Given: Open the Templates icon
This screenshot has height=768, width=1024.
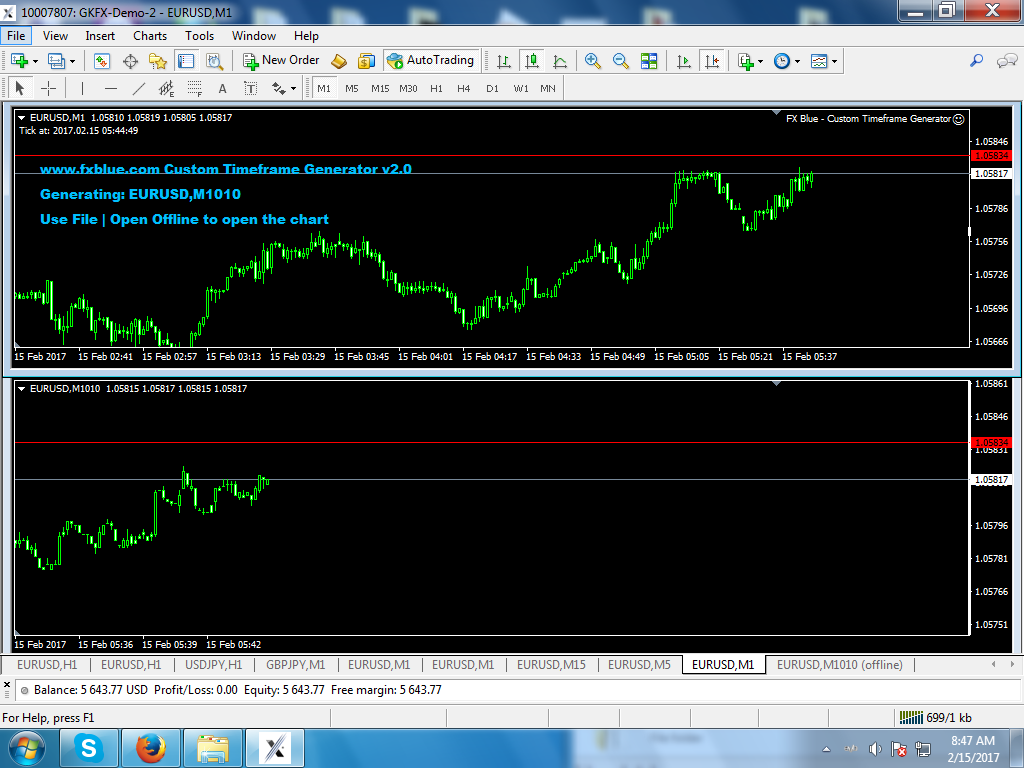Looking at the screenshot, I should [818, 61].
